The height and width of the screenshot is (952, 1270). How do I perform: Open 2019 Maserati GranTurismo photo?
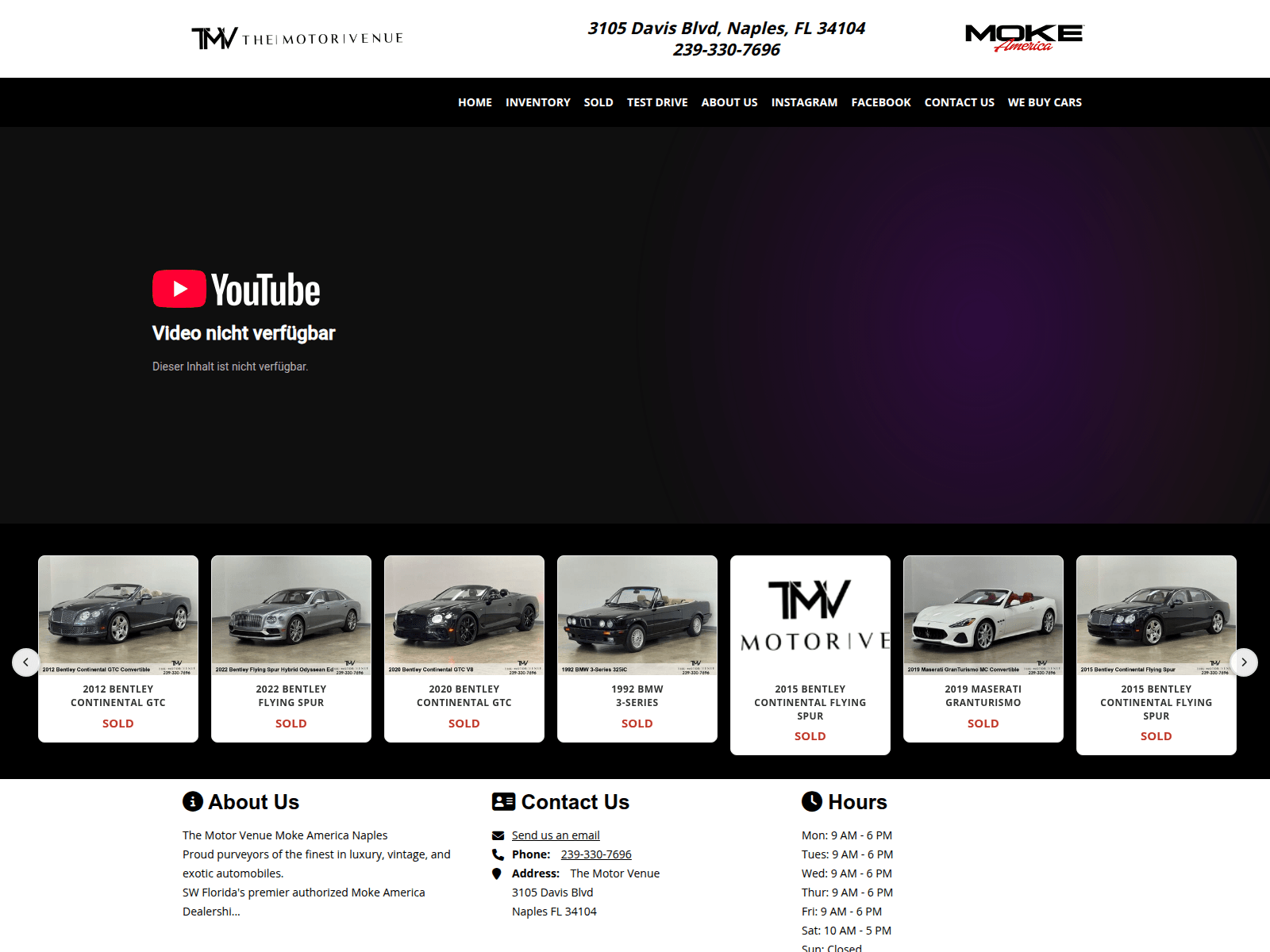983,615
